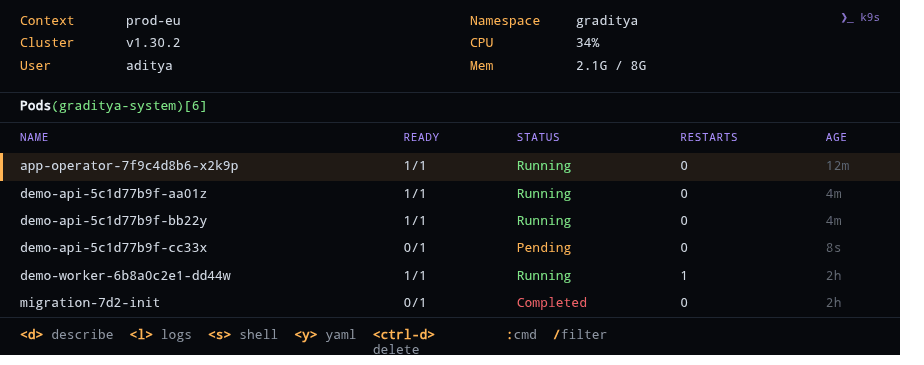Click the <l> logs shortcut hint

(161, 335)
